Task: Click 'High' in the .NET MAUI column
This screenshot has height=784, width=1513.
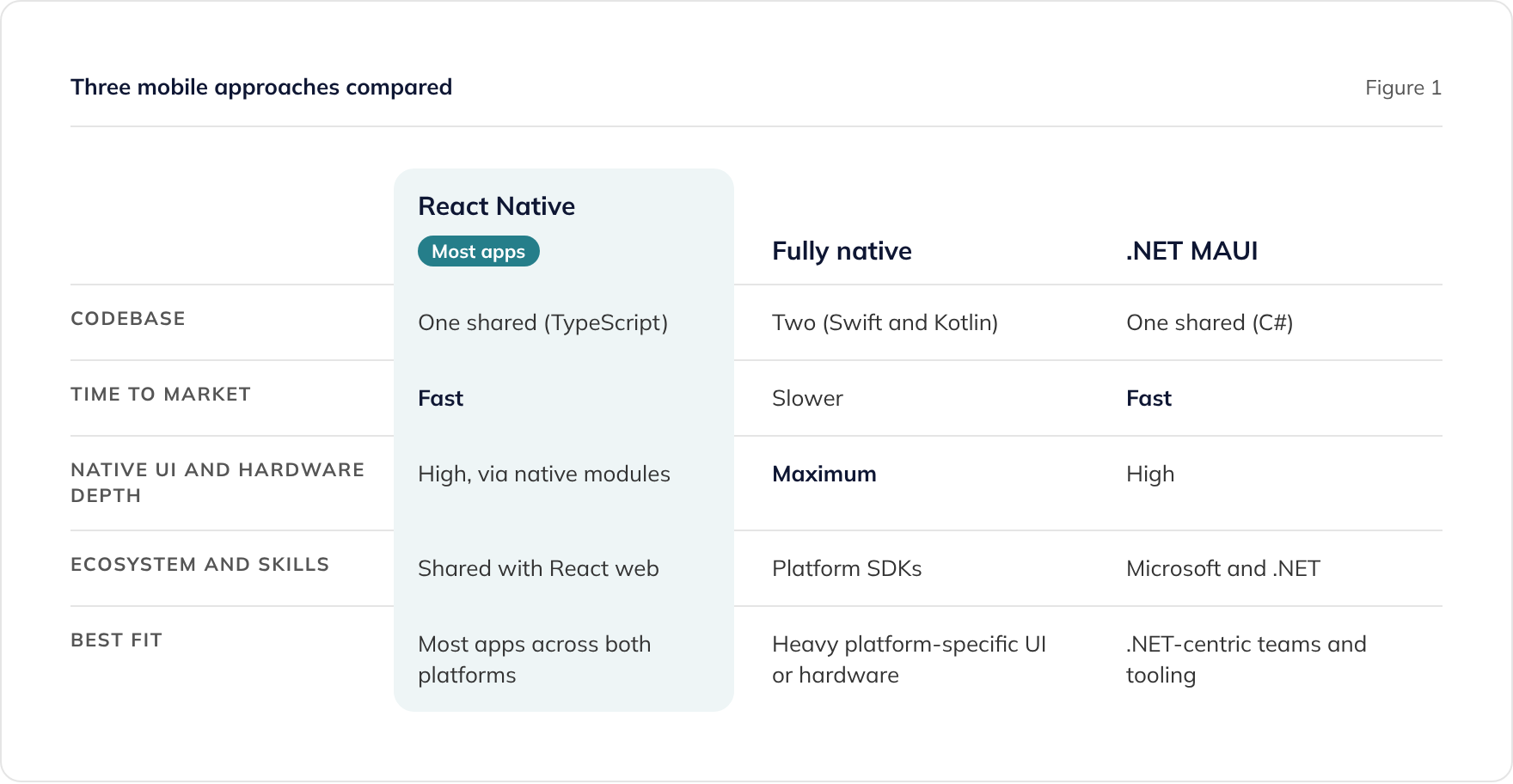Action: point(1150,475)
